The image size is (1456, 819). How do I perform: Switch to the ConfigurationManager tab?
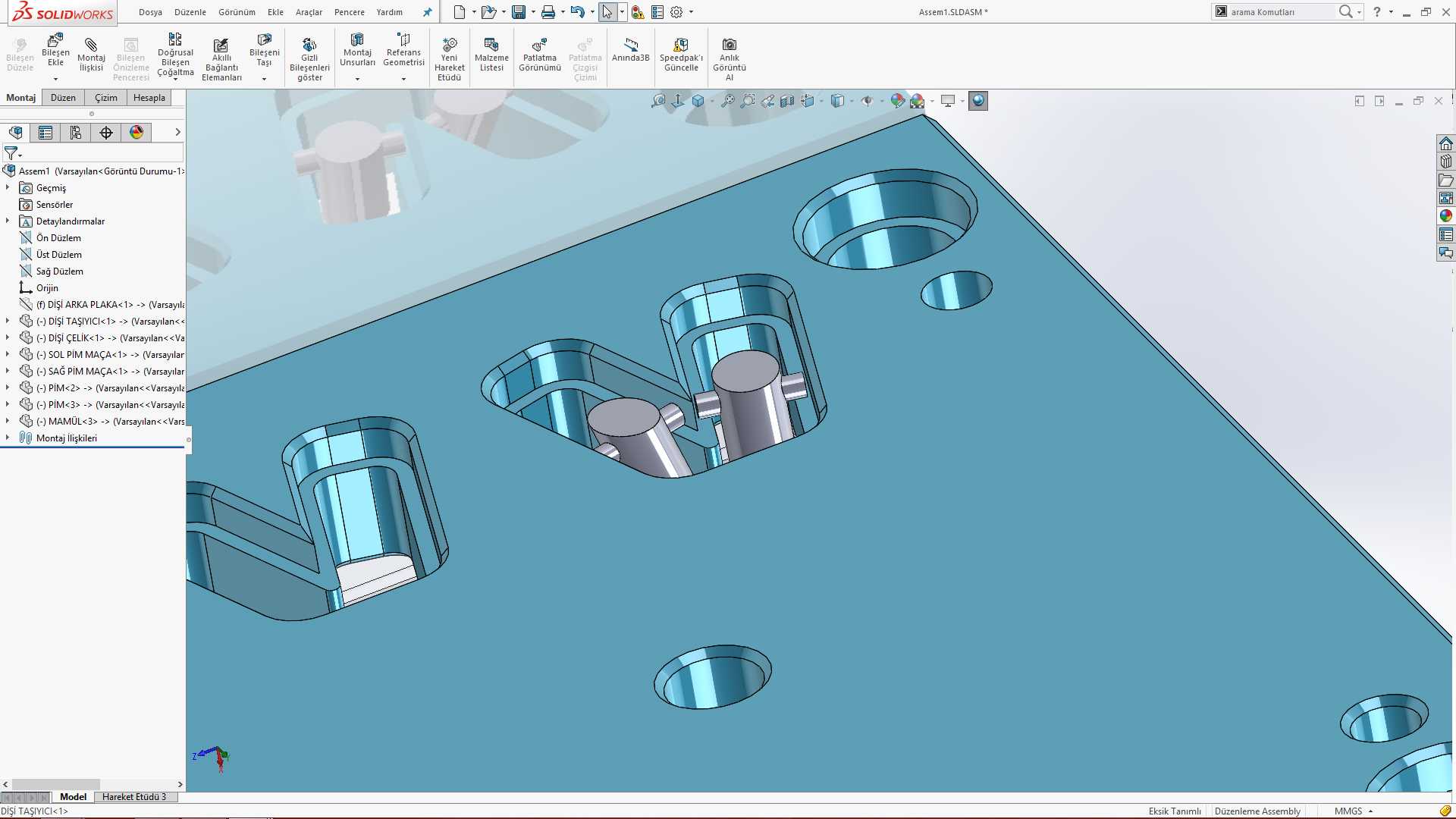point(76,133)
